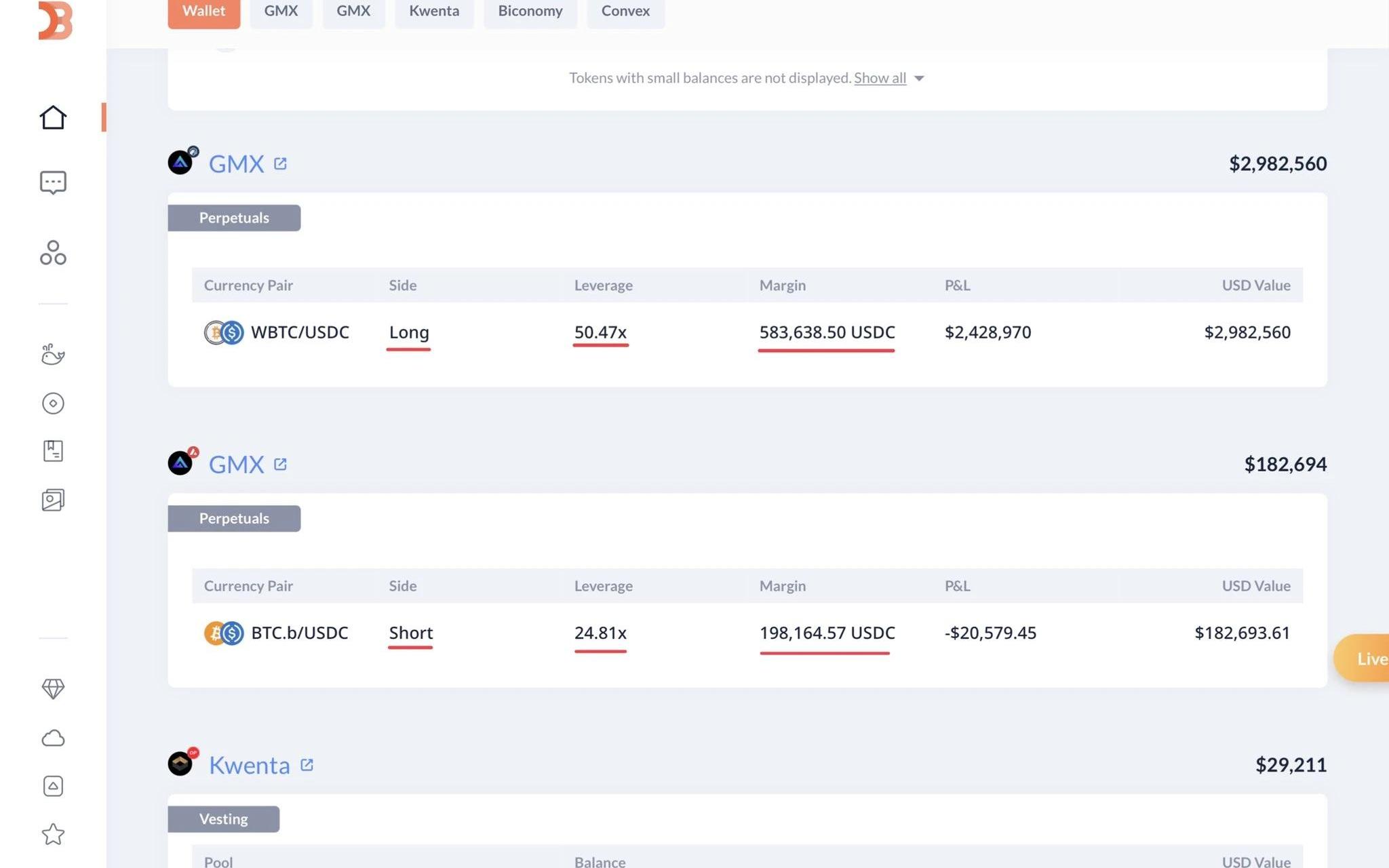This screenshot has width=1389, height=868.
Task: Select the Convex tab
Action: 625,12
